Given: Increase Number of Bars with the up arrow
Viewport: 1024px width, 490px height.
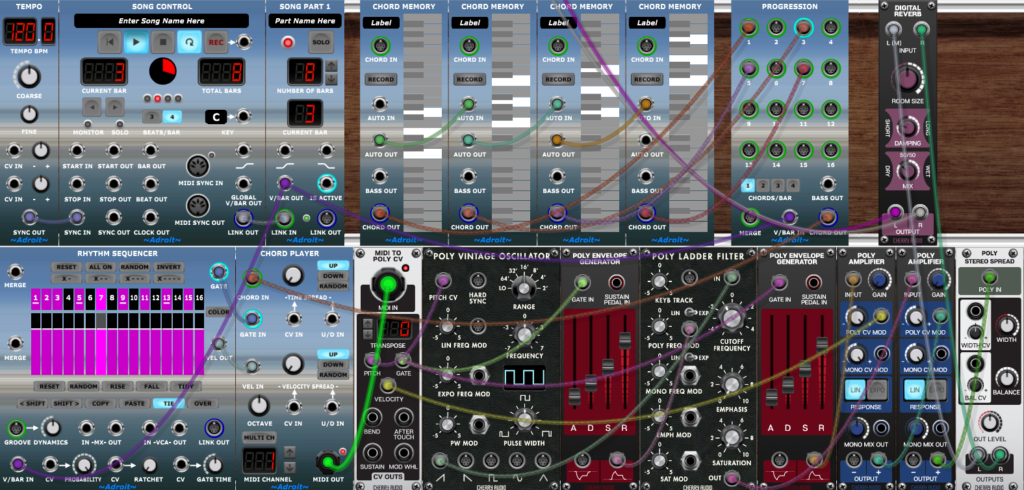Looking at the screenshot, I should coord(332,66).
